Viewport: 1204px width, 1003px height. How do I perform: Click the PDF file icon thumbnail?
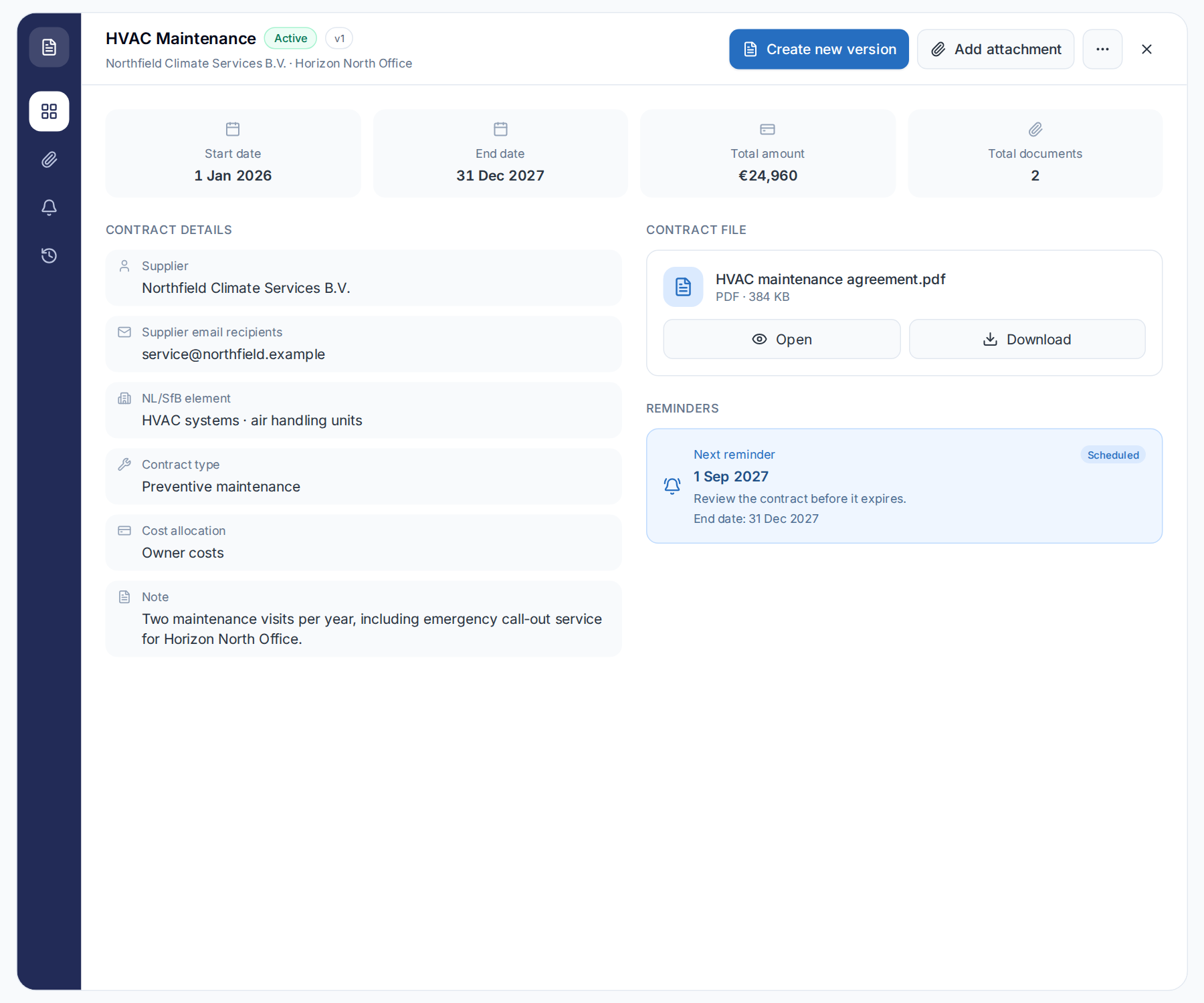point(683,287)
